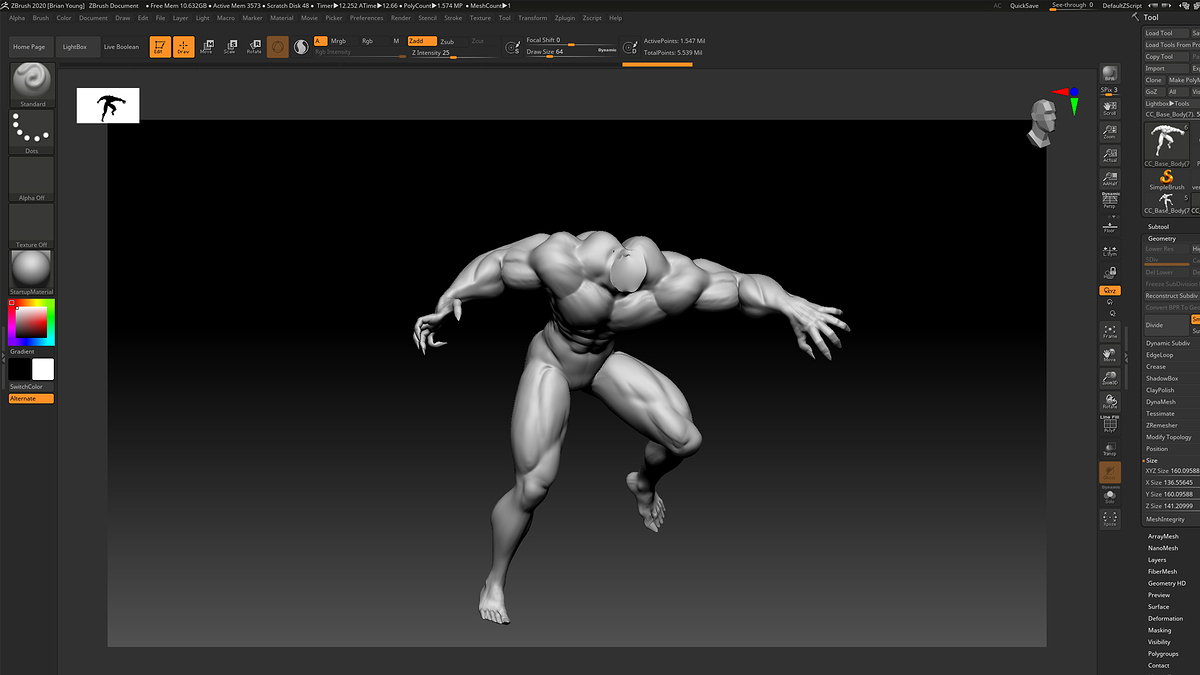The width and height of the screenshot is (1200, 675).
Task: Open the Render menu
Action: (x=401, y=18)
